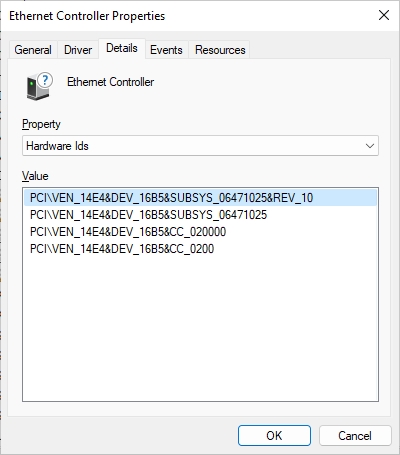Screen dimensions: 400x455
Task: Close the Ethernet Controller Properties window
Action: click(384, 15)
